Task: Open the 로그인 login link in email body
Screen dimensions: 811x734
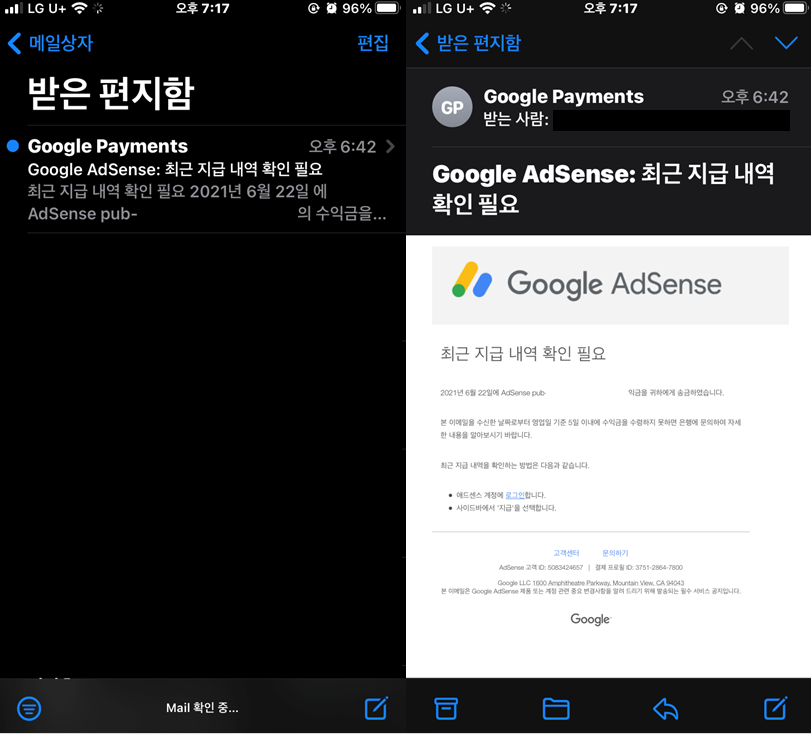Action: [x=515, y=495]
